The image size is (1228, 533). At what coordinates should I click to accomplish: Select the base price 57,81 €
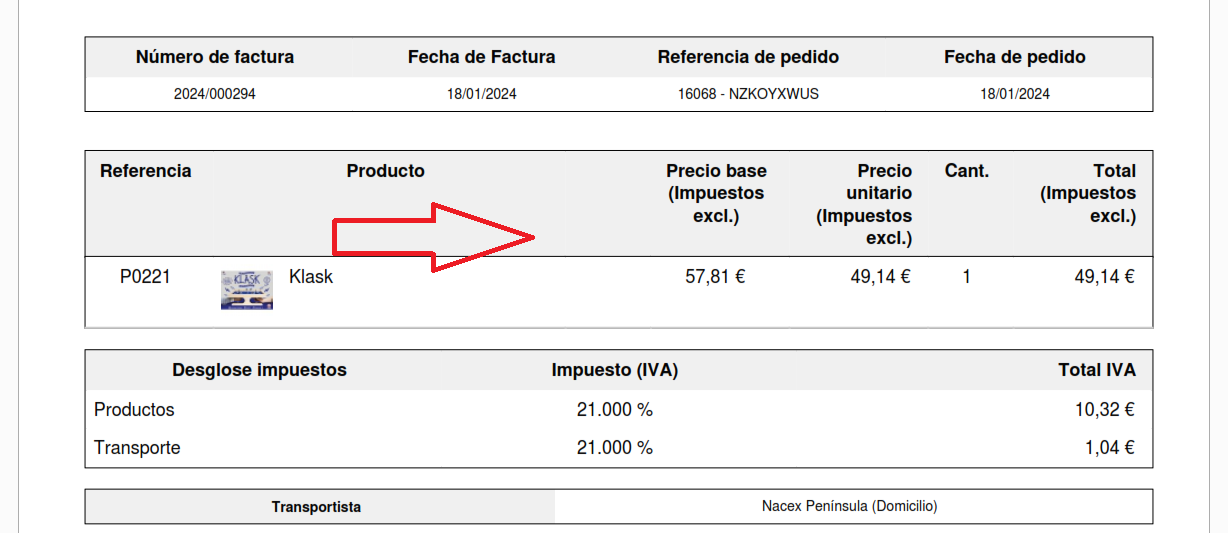[x=715, y=277]
